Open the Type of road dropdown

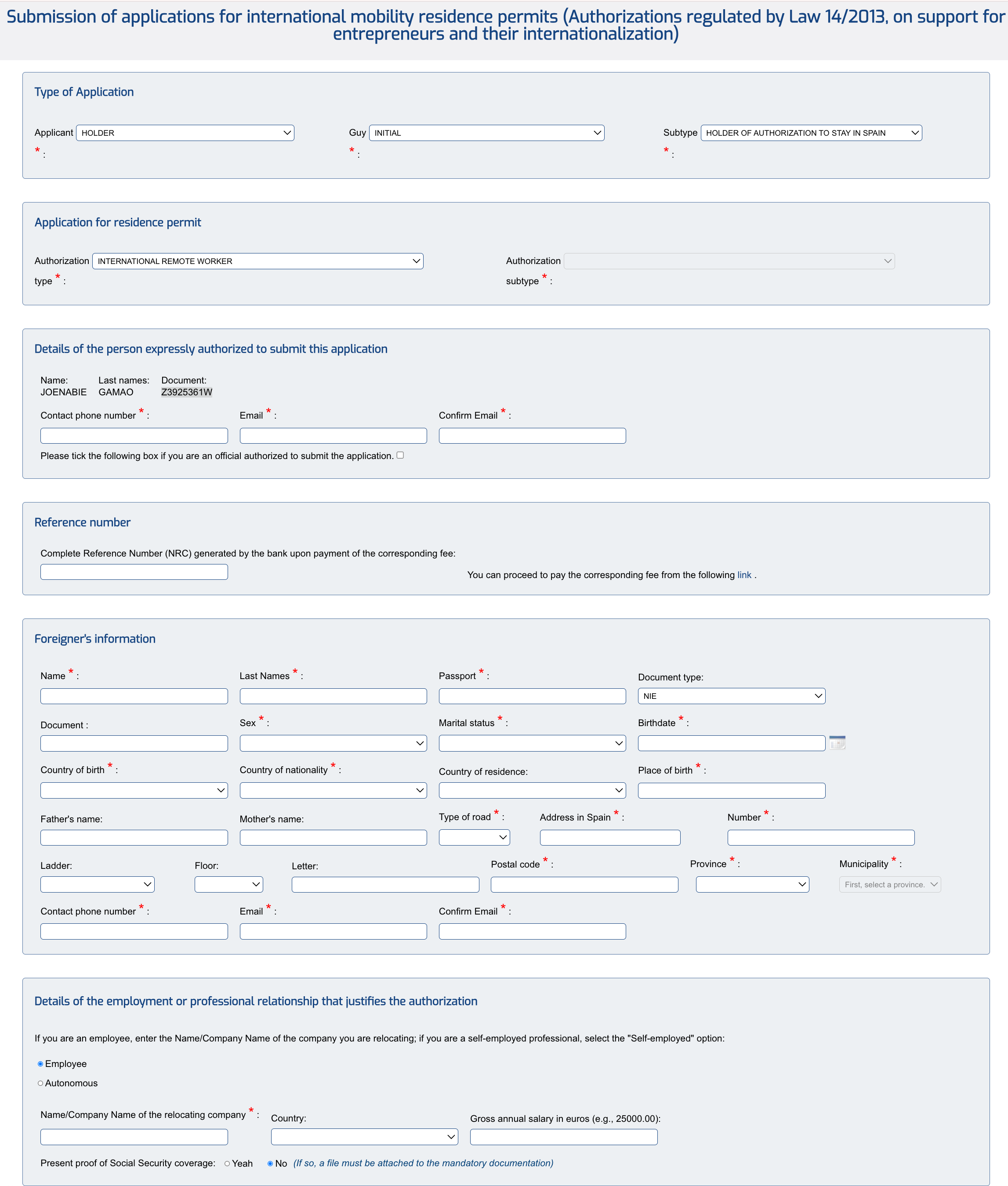click(x=473, y=837)
